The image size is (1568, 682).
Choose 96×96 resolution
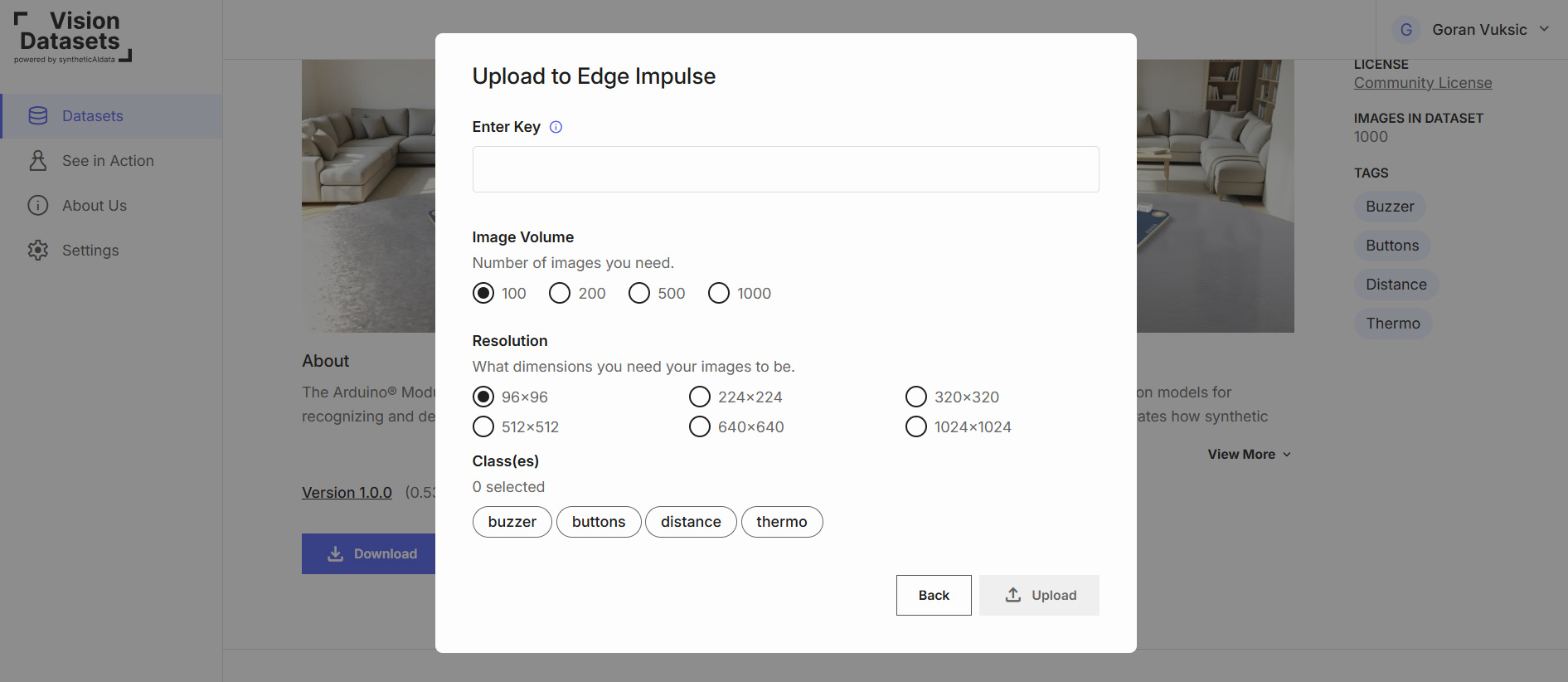pyautogui.click(x=483, y=397)
